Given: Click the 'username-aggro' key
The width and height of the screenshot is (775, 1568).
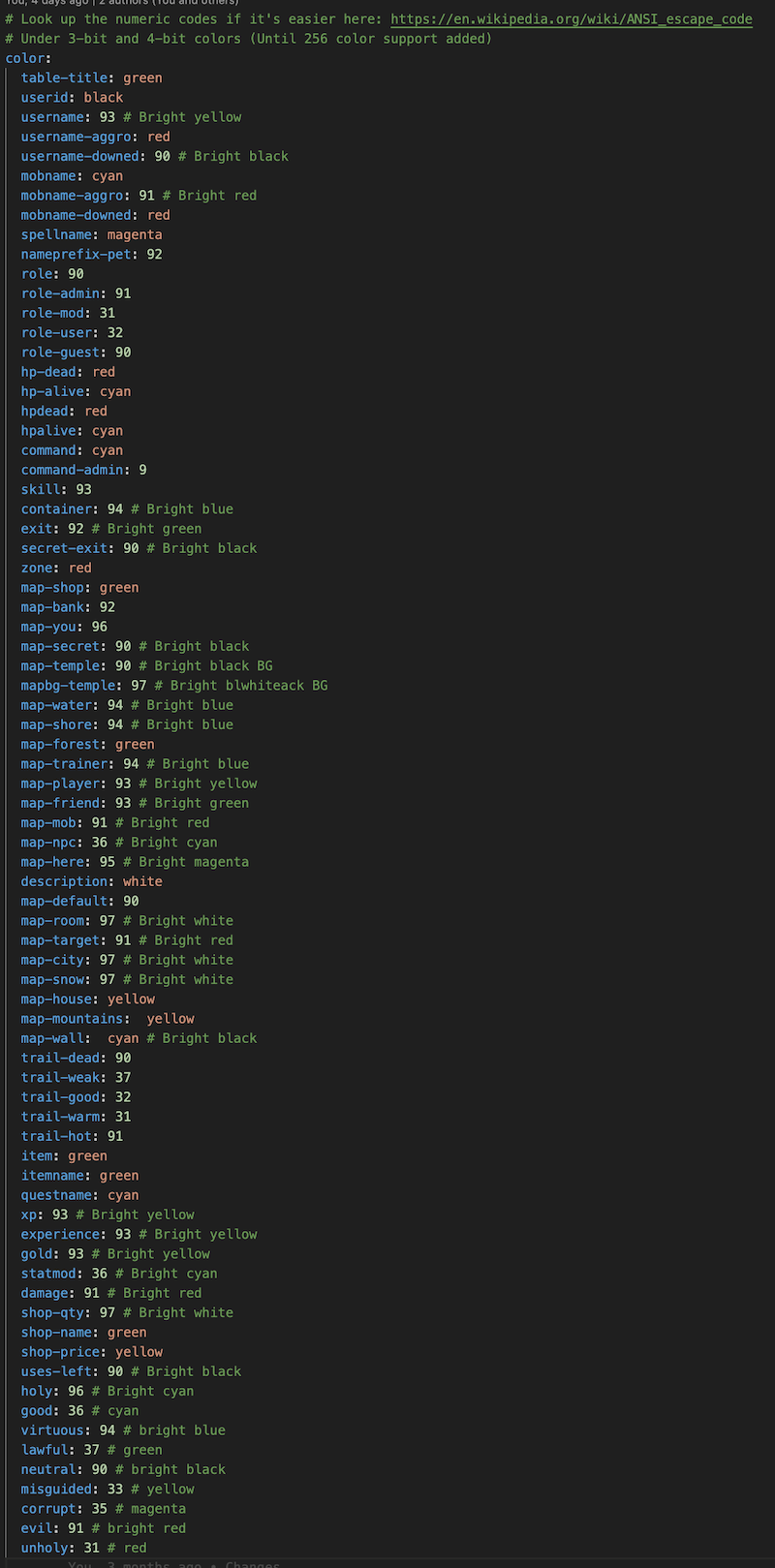Looking at the screenshot, I should tap(76, 137).
